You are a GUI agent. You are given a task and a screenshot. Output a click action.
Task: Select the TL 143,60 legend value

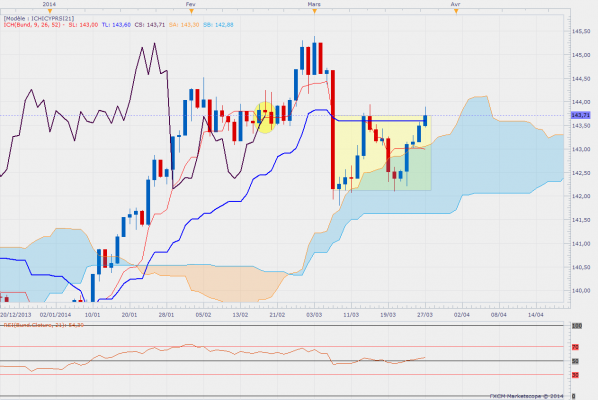[116, 25]
